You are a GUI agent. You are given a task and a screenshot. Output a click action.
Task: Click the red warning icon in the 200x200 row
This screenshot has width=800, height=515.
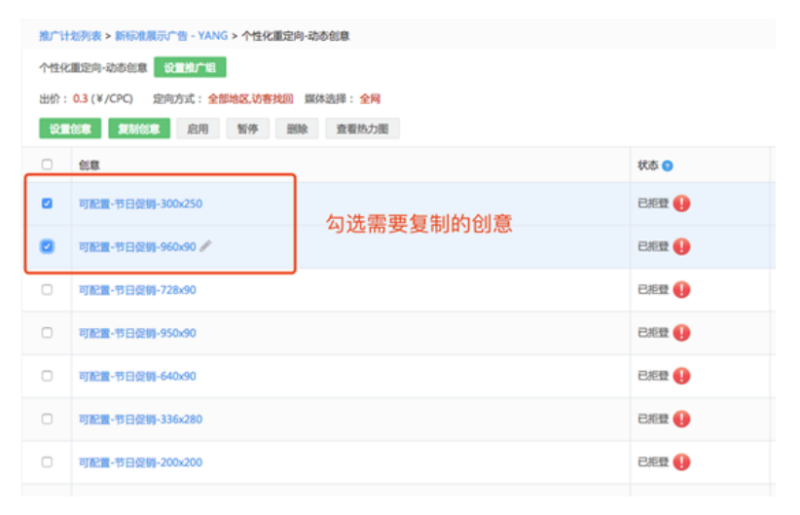[682, 462]
